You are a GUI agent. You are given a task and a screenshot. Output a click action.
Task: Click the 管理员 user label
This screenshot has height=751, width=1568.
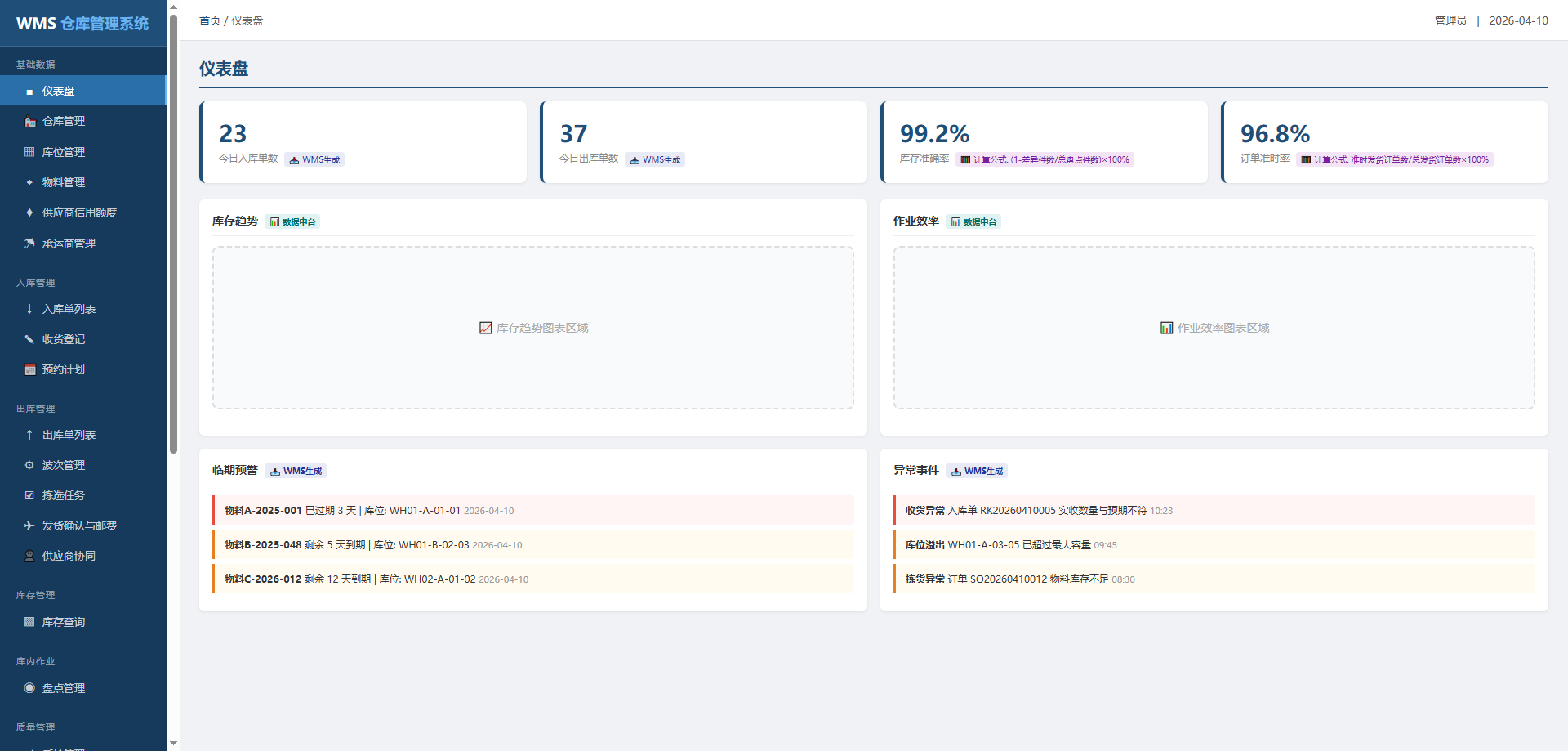click(1450, 20)
